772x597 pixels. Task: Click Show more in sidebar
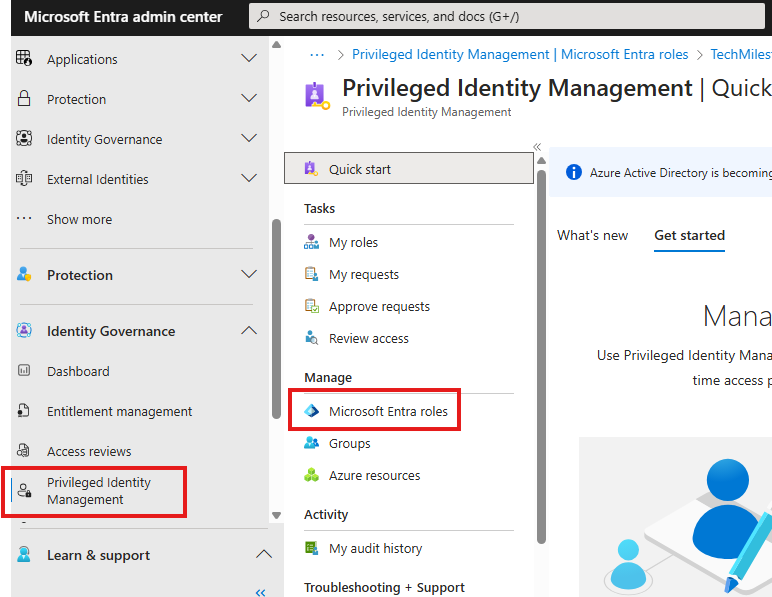79,219
